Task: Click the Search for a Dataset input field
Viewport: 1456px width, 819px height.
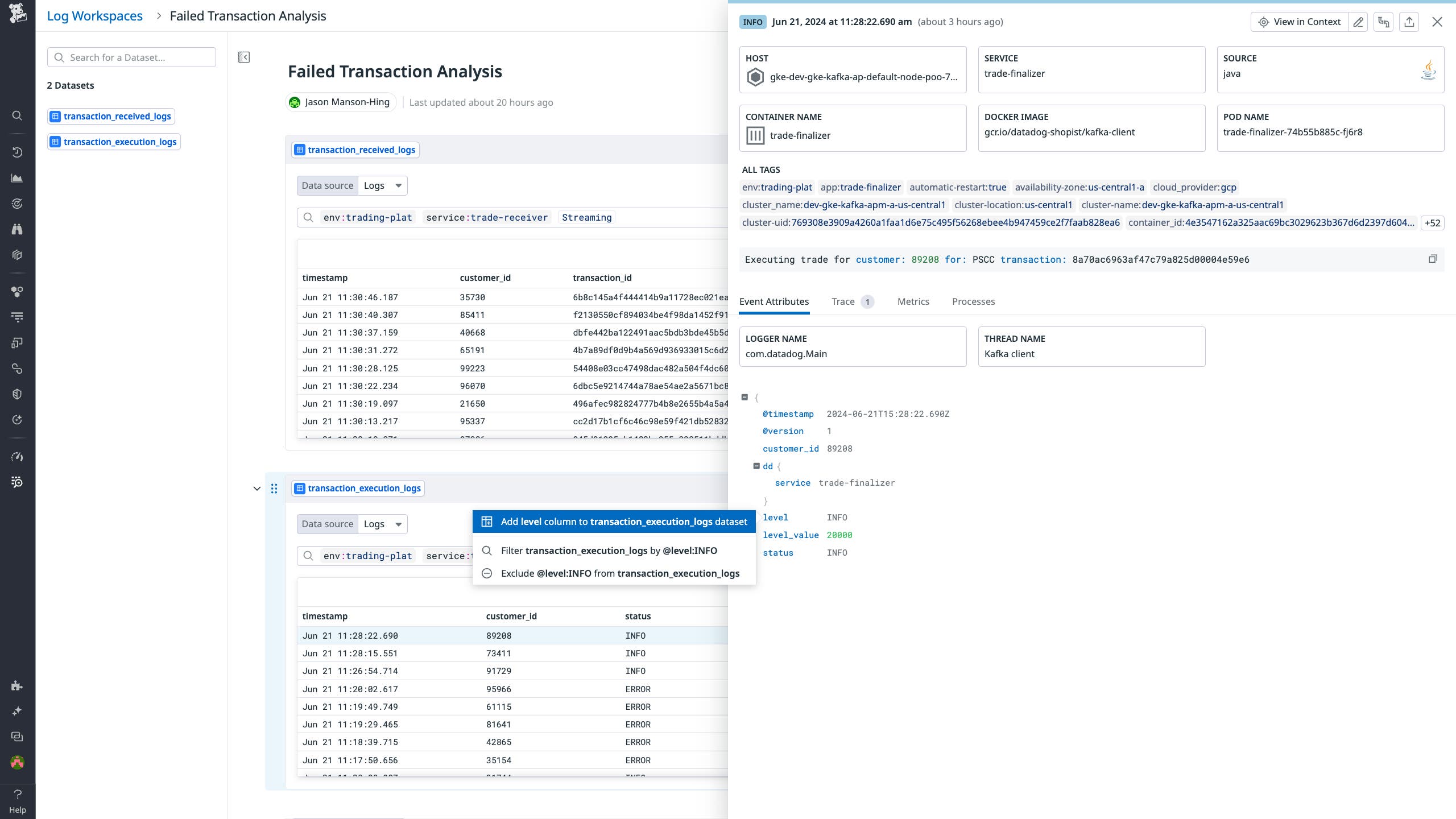Action: click(x=131, y=57)
